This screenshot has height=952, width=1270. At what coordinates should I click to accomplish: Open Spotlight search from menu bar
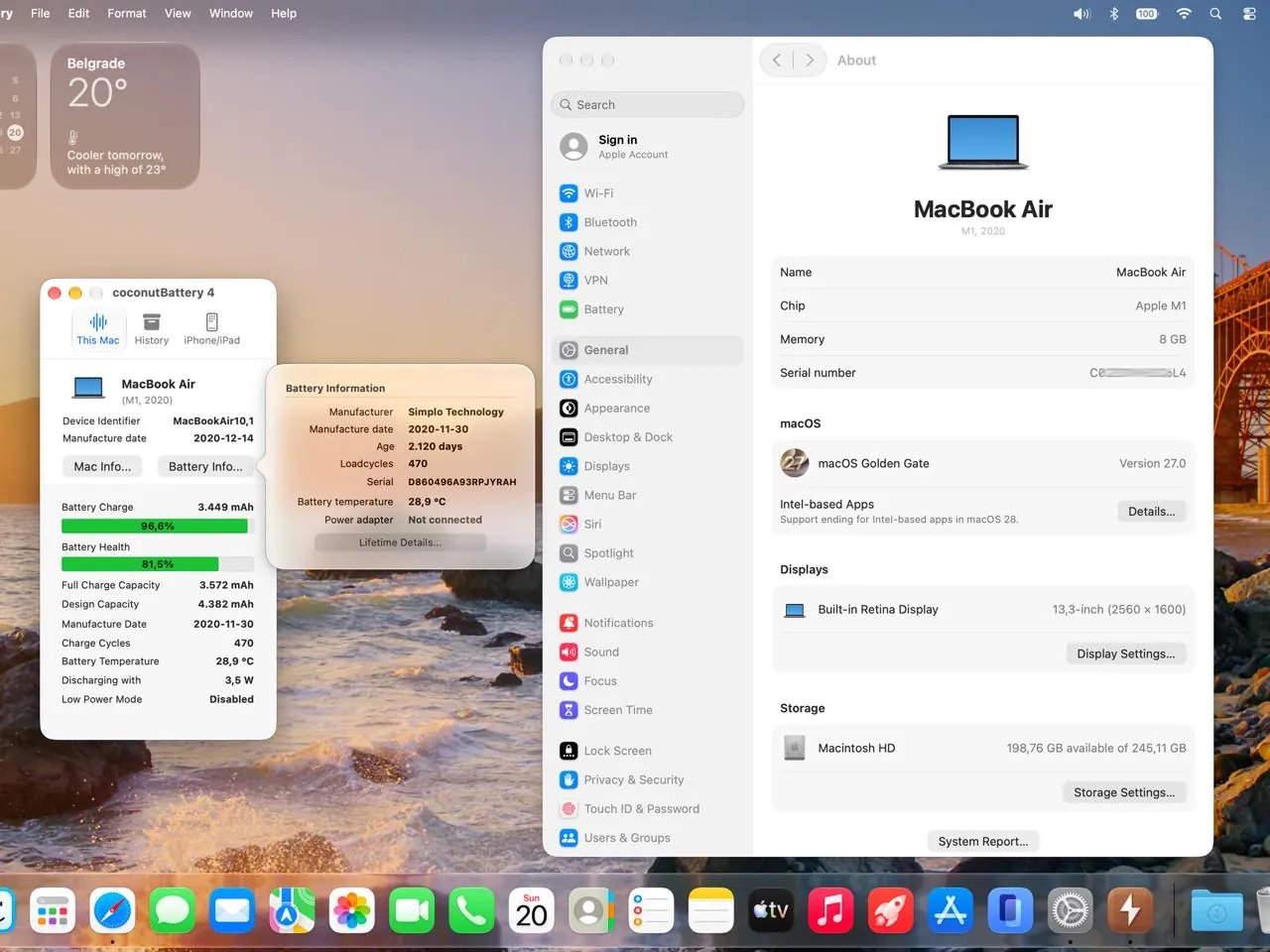[x=1215, y=14]
